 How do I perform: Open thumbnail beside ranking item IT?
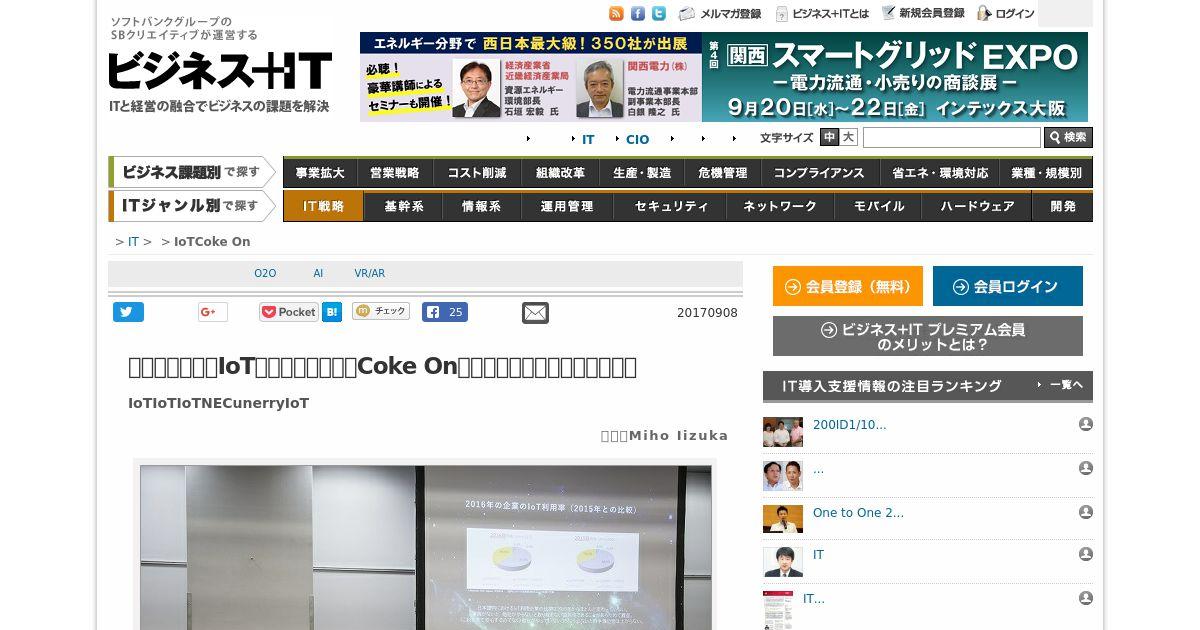coord(783,562)
